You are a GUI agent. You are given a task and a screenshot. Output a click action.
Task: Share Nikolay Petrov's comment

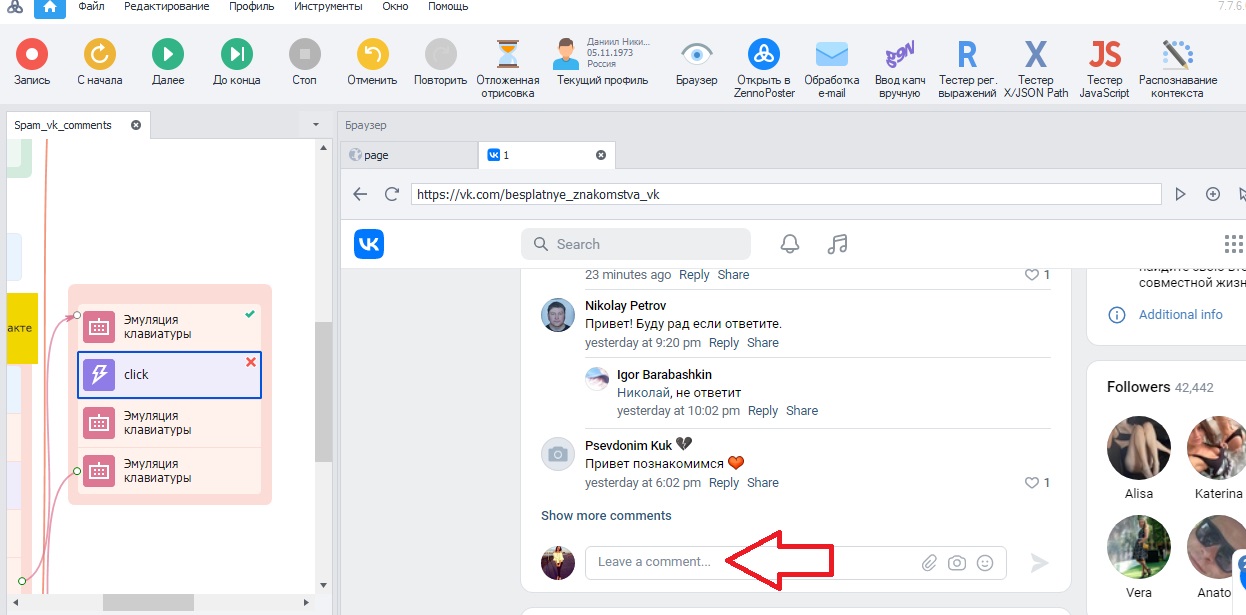tap(763, 342)
